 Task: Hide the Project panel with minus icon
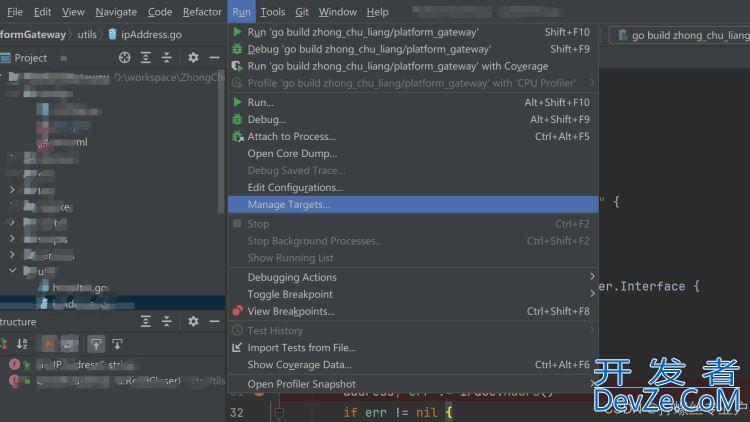pyautogui.click(x=213, y=58)
